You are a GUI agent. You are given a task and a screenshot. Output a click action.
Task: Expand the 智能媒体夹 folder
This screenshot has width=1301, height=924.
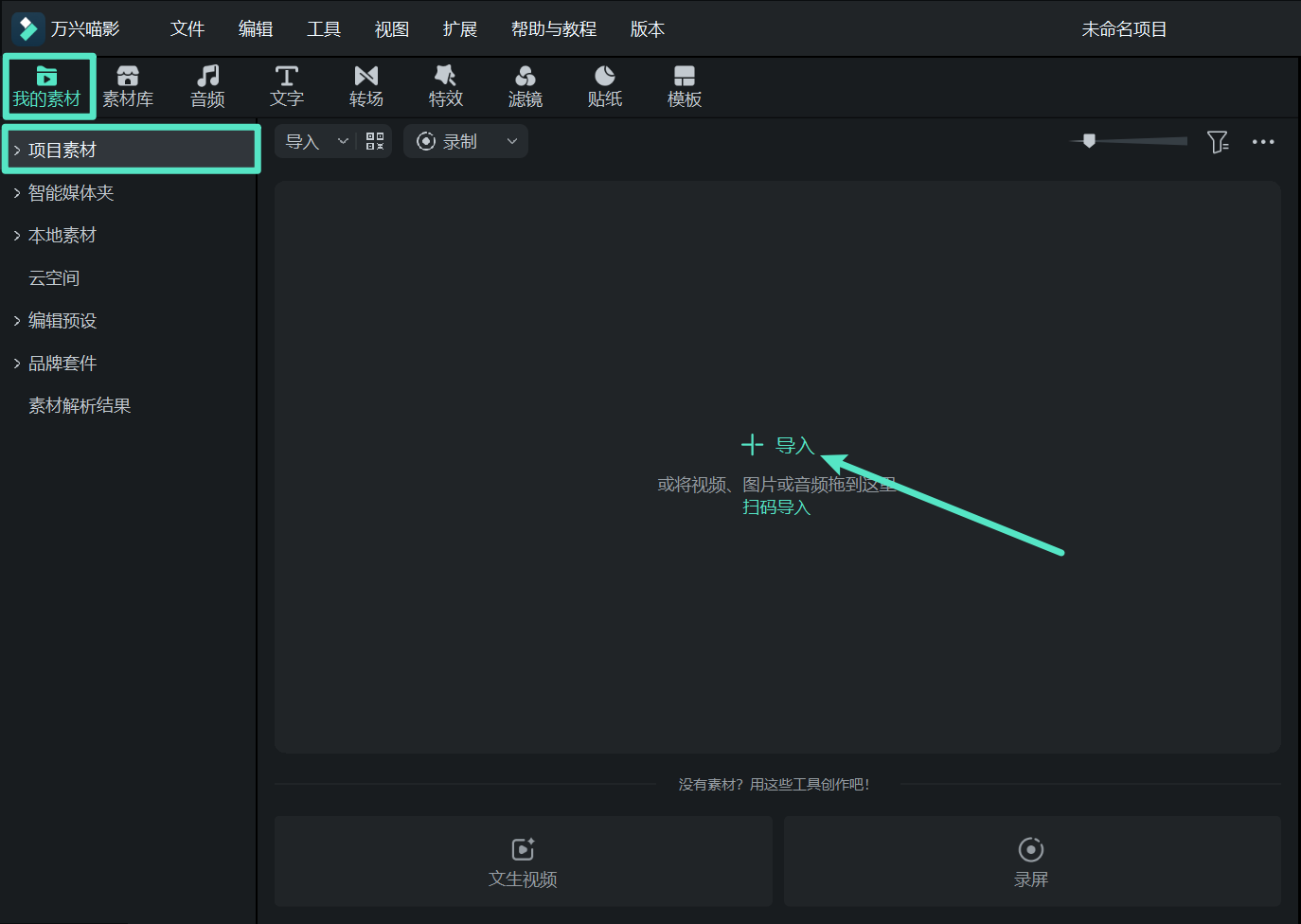tap(17, 192)
